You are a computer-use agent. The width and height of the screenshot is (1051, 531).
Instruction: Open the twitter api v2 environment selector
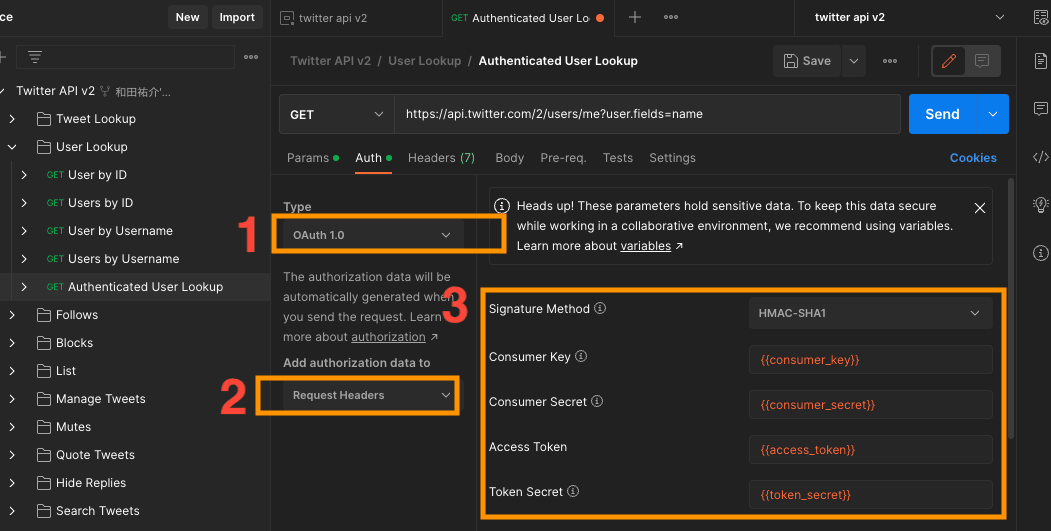click(909, 17)
